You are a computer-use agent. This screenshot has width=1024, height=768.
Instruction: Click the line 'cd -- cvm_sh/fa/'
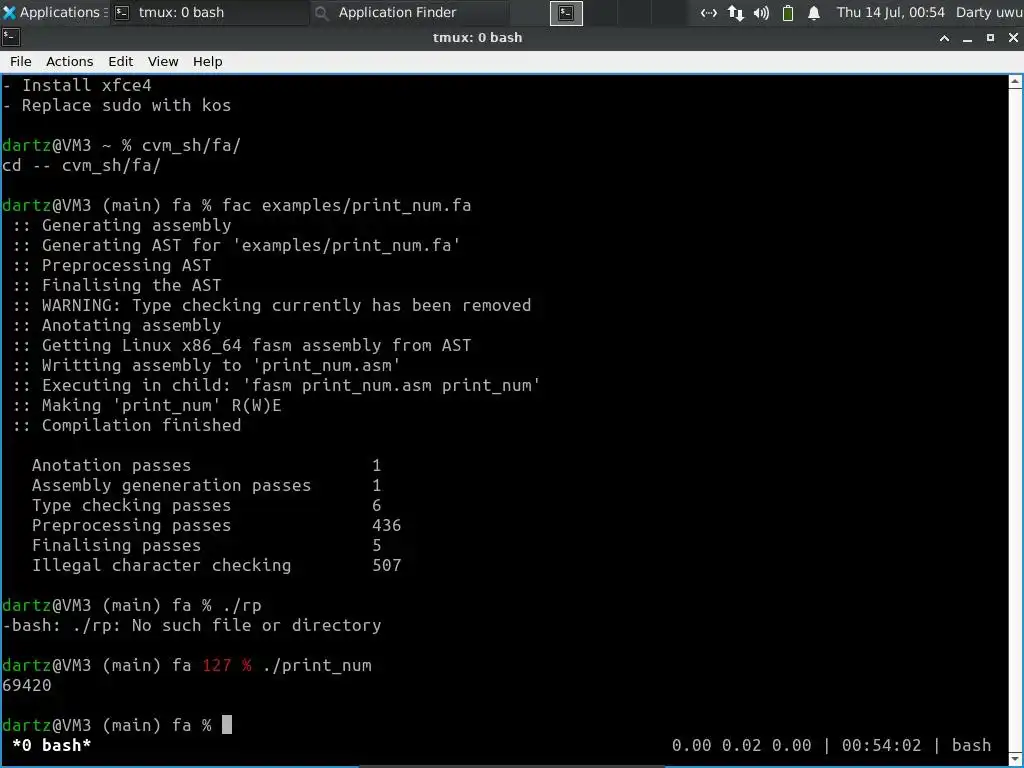coord(82,165)
